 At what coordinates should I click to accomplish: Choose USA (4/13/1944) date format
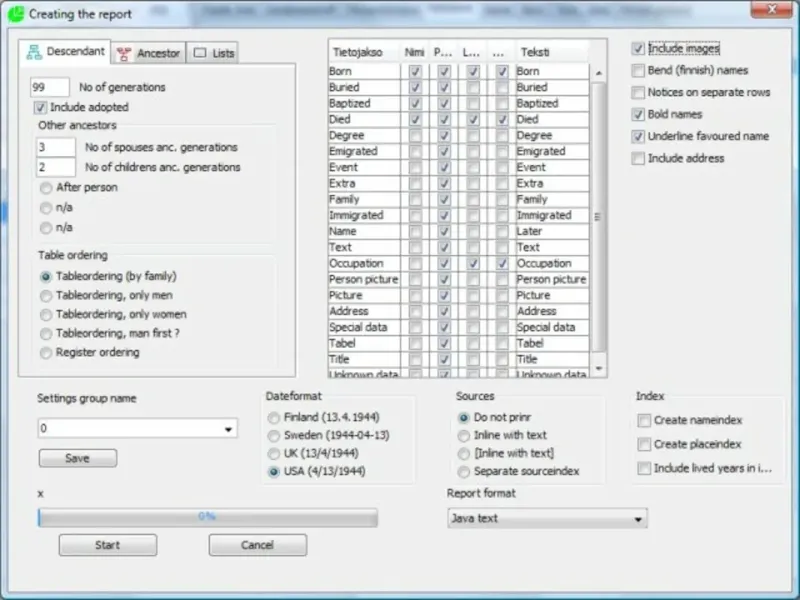(x=274, y=471)
